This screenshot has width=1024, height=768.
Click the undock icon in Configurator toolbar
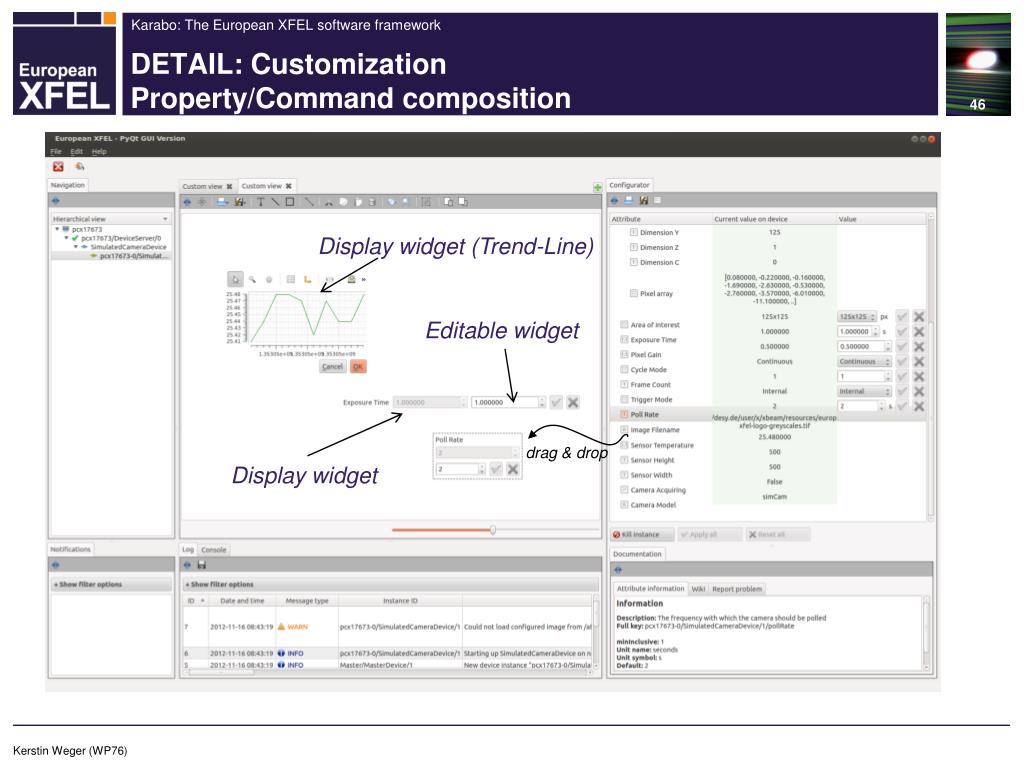[x=615, y=200]
